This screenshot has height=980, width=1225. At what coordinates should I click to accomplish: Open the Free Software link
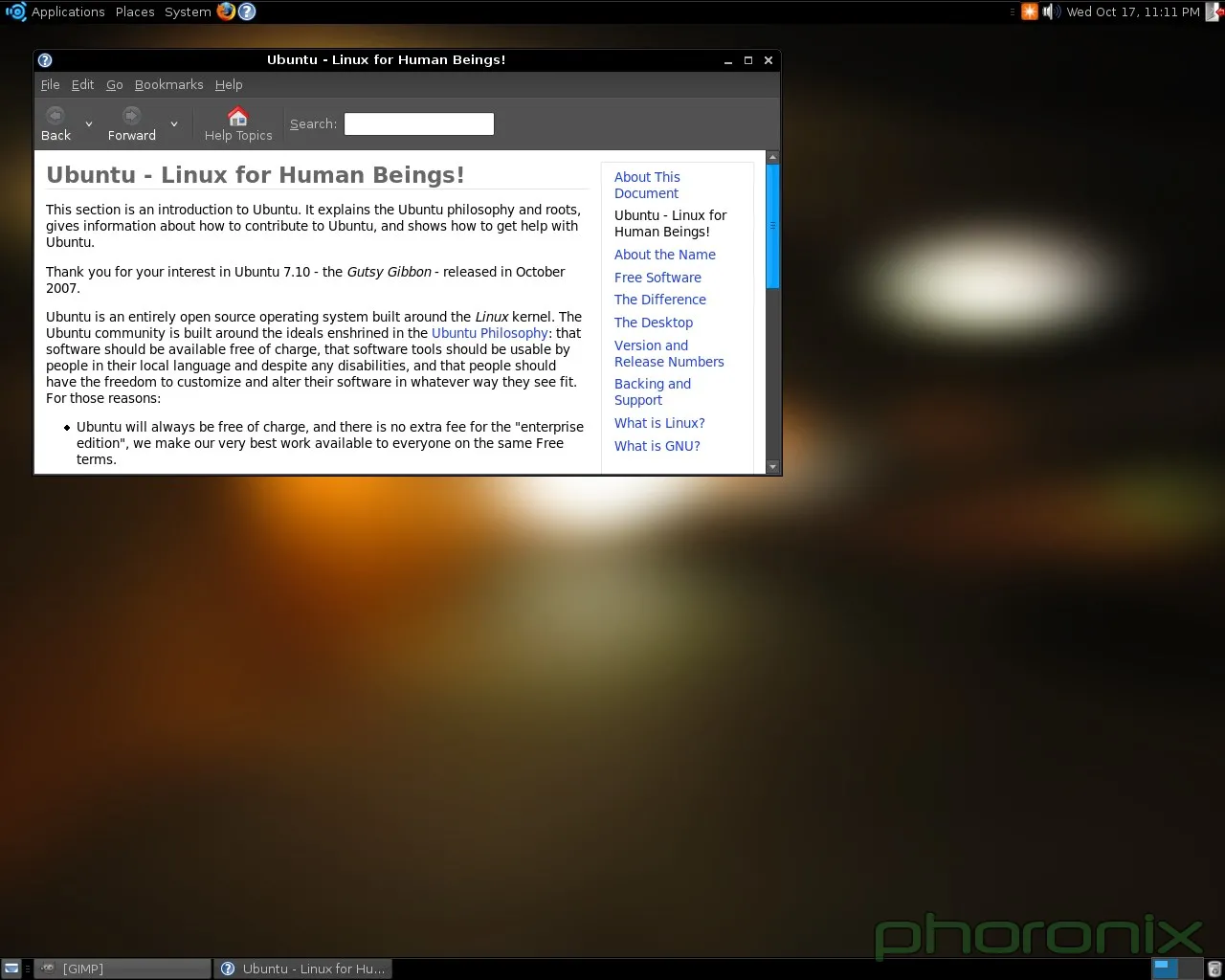coord(657,278)
